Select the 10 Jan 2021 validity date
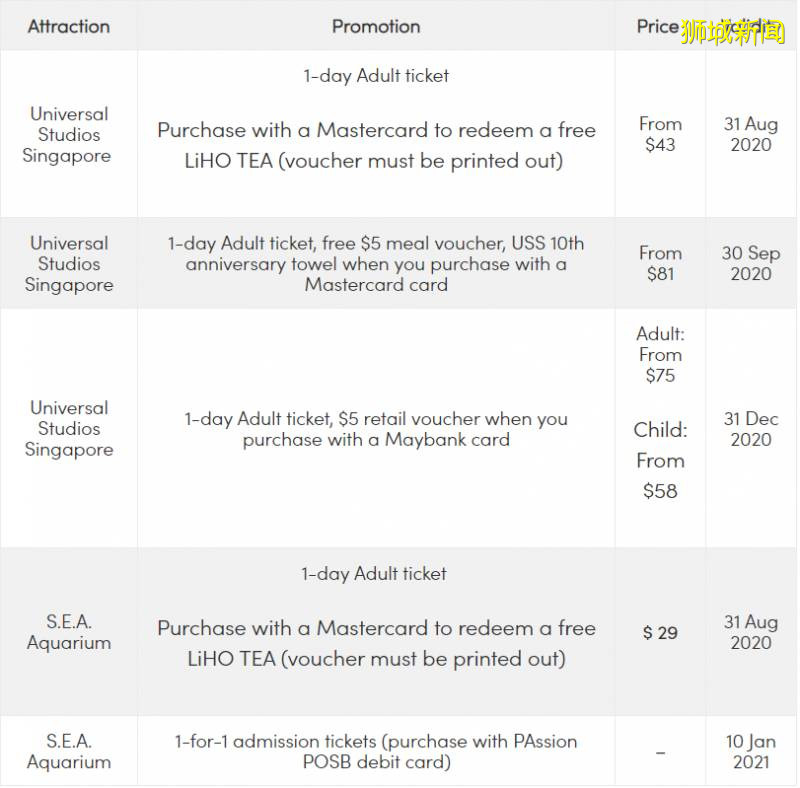Image resolution: width=800 pixels, height=788 pixels. pyautogui.click(x=750, y=751)
